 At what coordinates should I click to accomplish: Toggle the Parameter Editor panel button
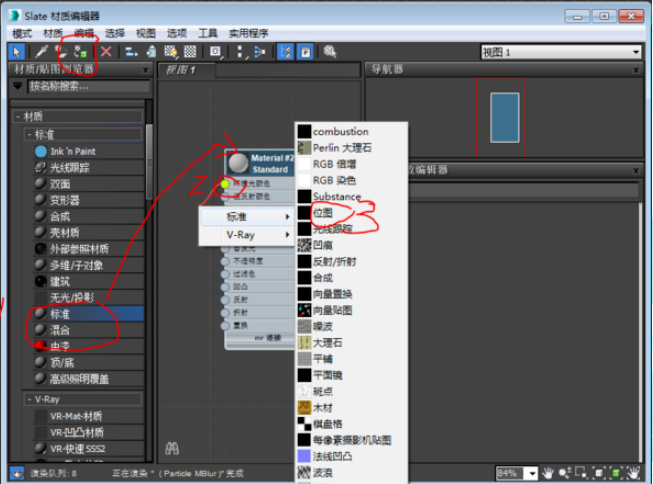pyautogui.click(x=305, y=52)
